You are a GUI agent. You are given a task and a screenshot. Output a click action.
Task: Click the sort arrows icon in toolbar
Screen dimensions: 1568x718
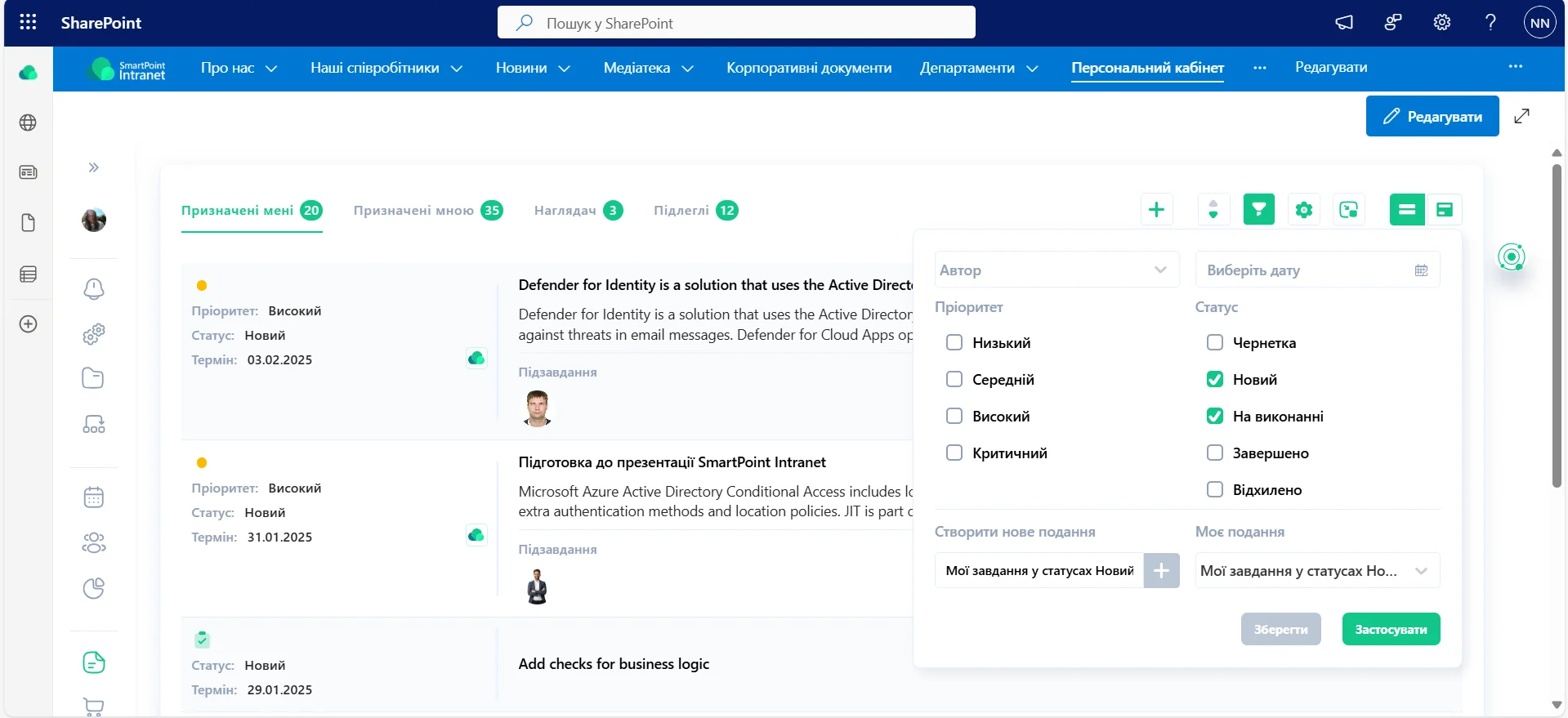click(1213, 210)
